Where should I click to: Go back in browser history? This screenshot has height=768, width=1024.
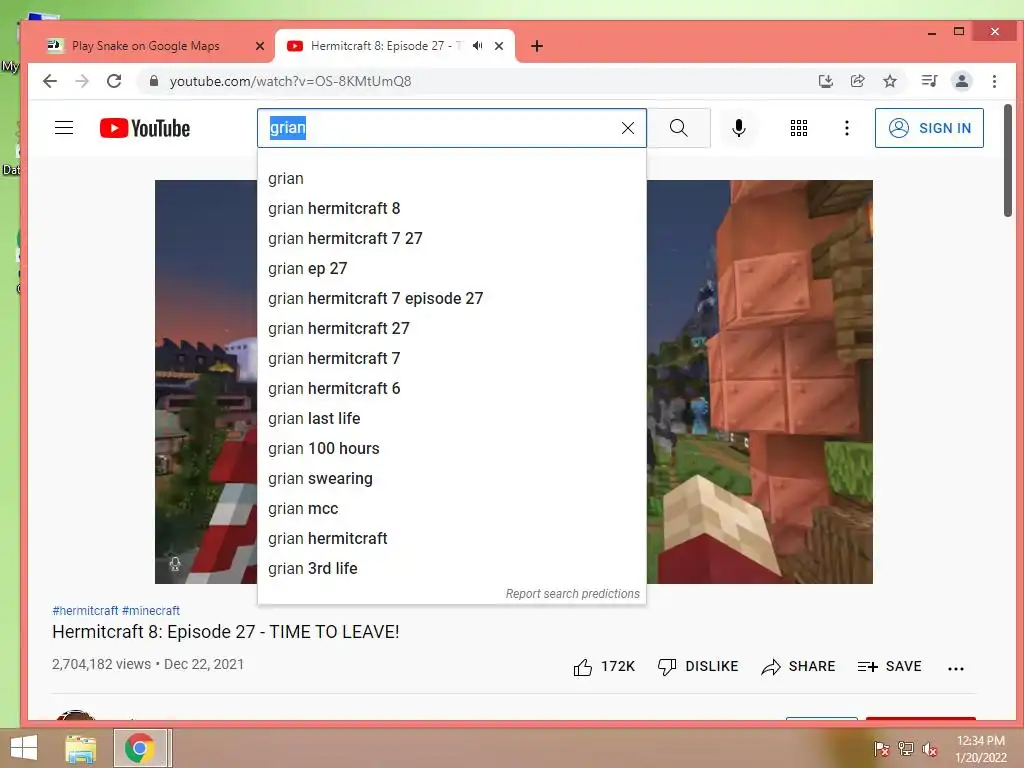coord(50,81)
